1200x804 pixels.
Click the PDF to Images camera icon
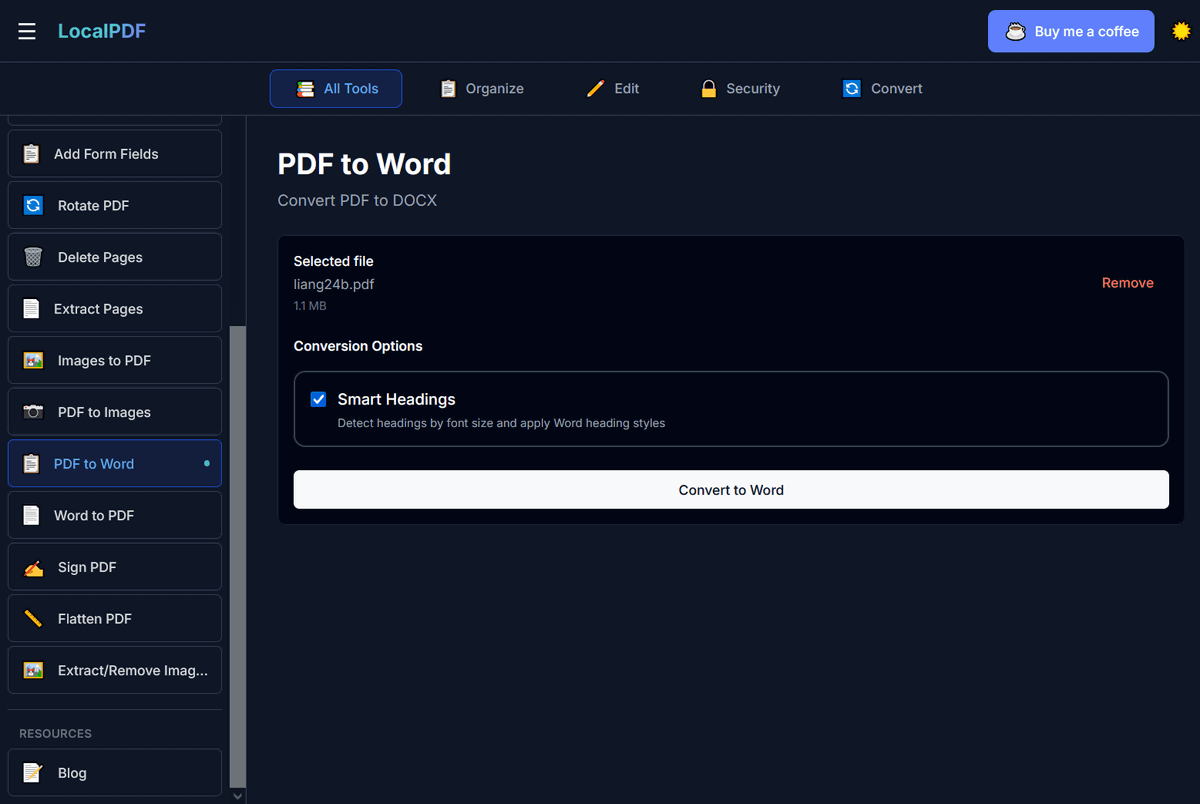click(x=33, y=412)
